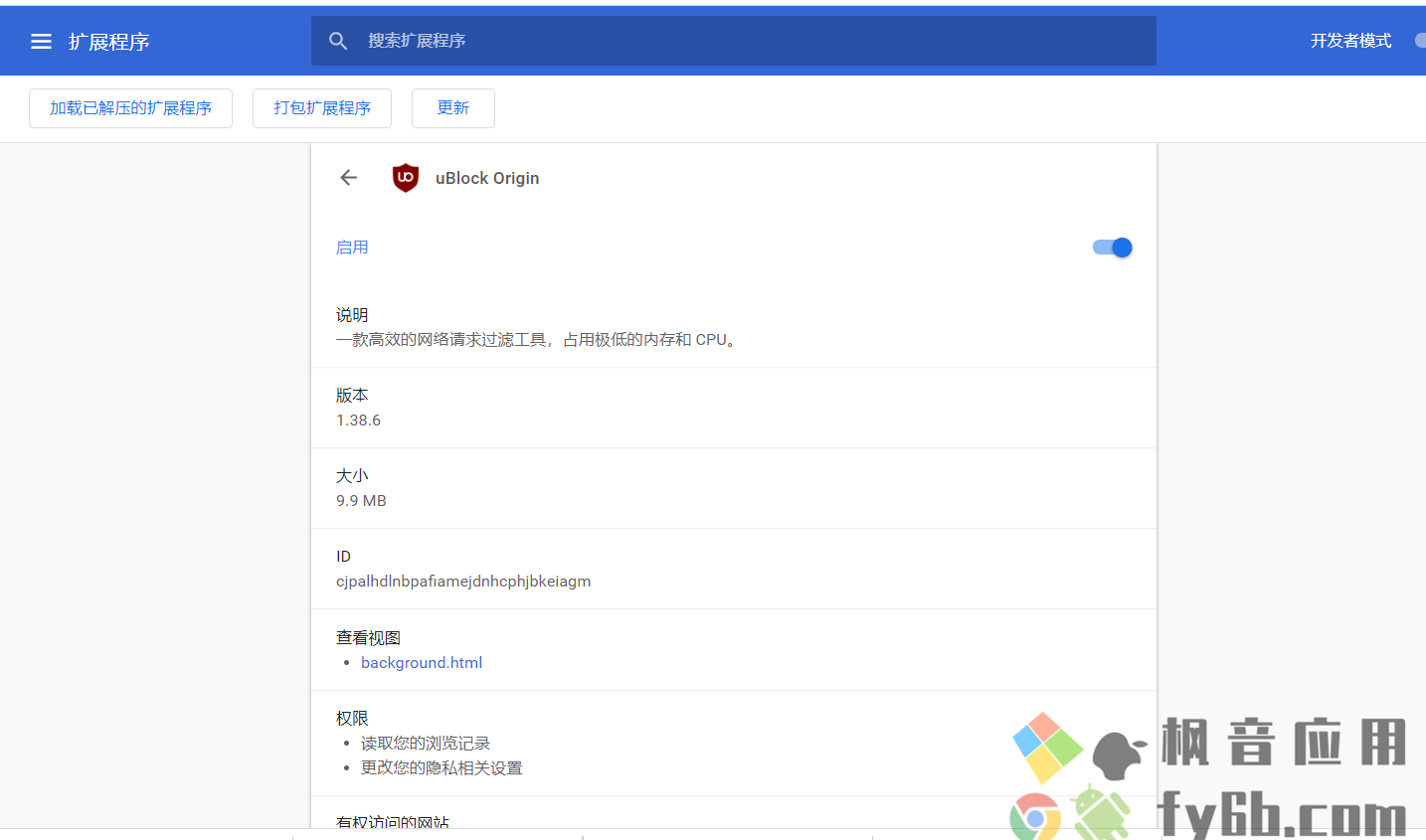Viewport: 1426px width, 840px height.
Task: Select the extension ID string
Action: 463,582
